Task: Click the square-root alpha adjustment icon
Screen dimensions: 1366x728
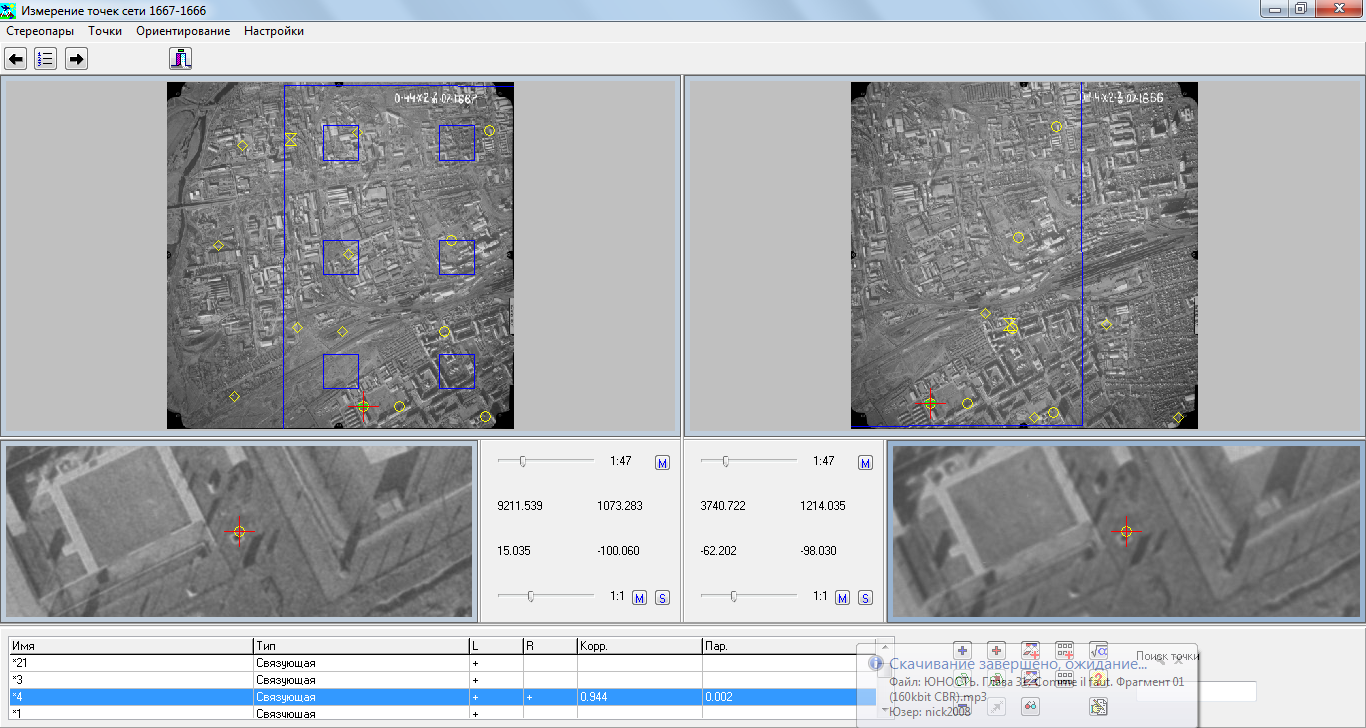Action: click(x=1098, y=651)
